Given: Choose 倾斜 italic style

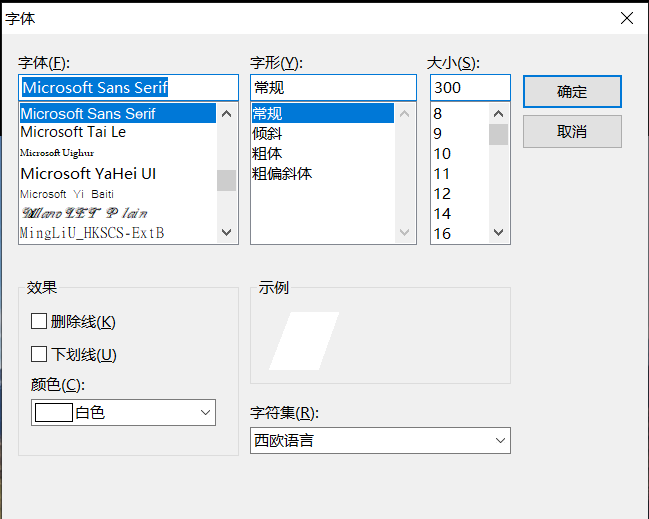Looking at the screenshot, I should point(322,133).
